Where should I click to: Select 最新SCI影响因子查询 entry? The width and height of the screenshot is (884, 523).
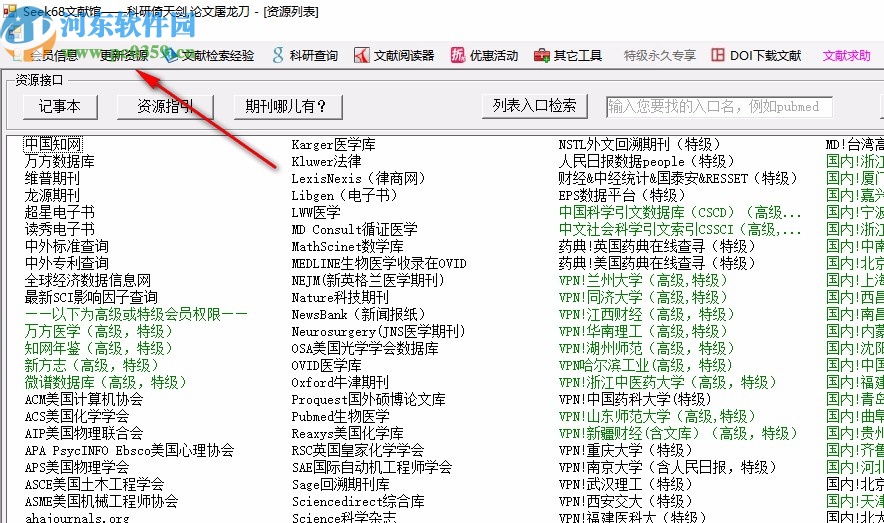(91, 298)
